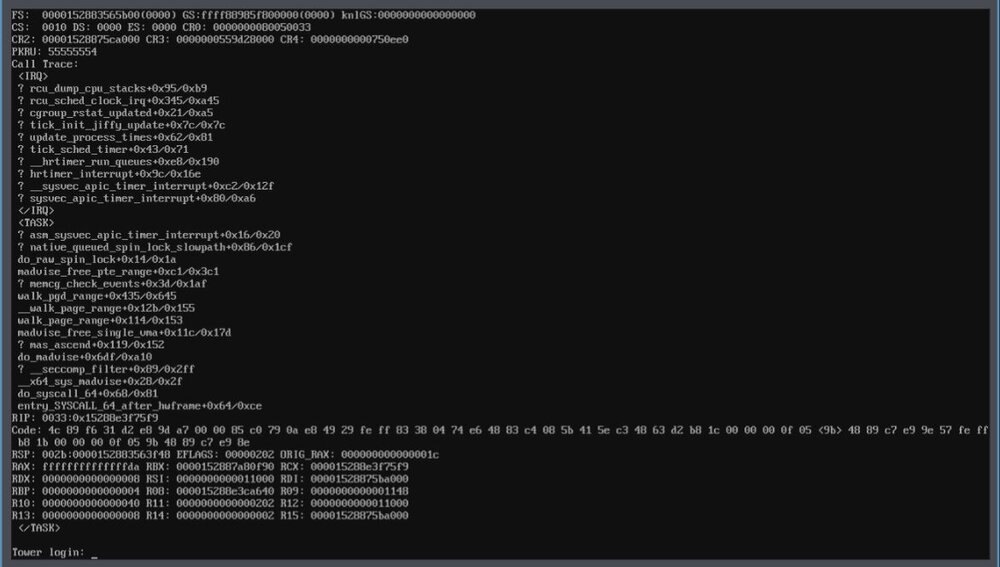
Task: Select madvise_free_single_vma+0x11c/0x17d entry
Action: point(124,332)
